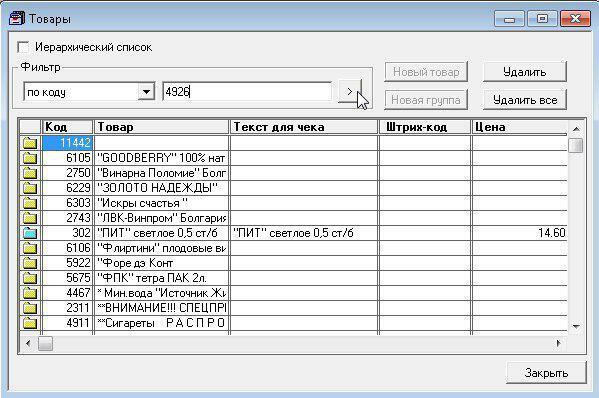Click the vertical scrollbar thumb
This screenshot has width=599, height=398.
click(576, 145)
